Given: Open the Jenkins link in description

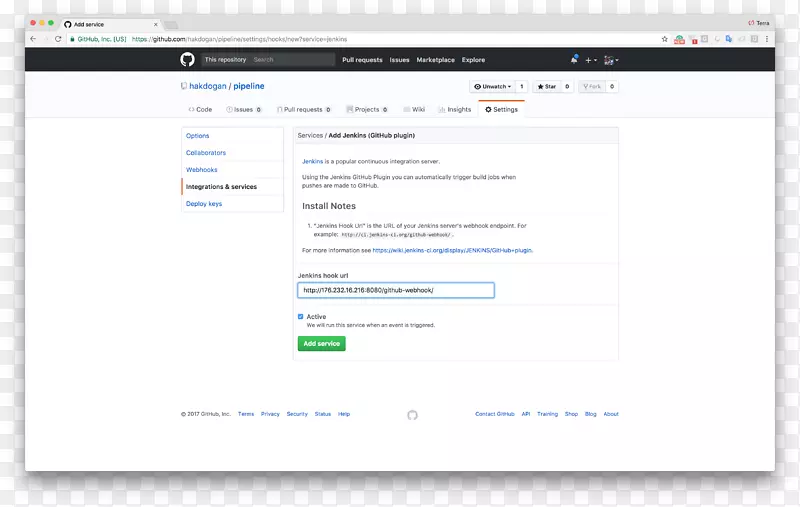Looking at the screenshot, I should (x=312, y=162).
